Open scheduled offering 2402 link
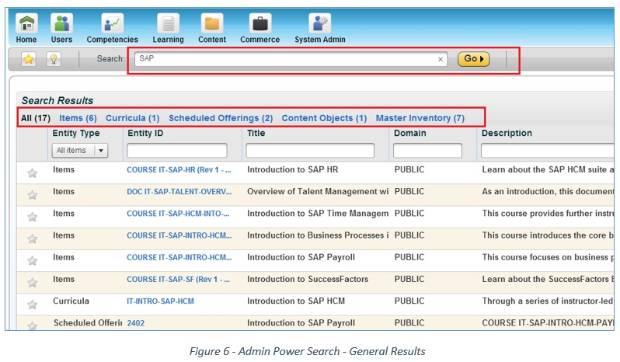The image size is (620, 362). 136,323
